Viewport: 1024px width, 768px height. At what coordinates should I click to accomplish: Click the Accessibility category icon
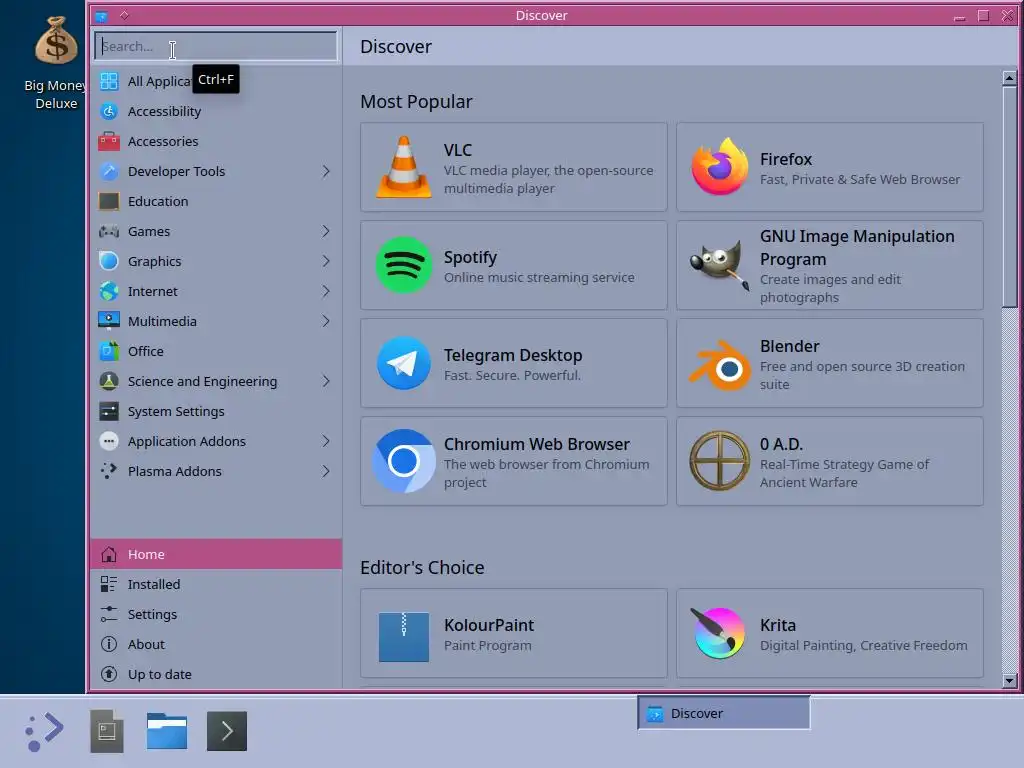coord(109,111)
